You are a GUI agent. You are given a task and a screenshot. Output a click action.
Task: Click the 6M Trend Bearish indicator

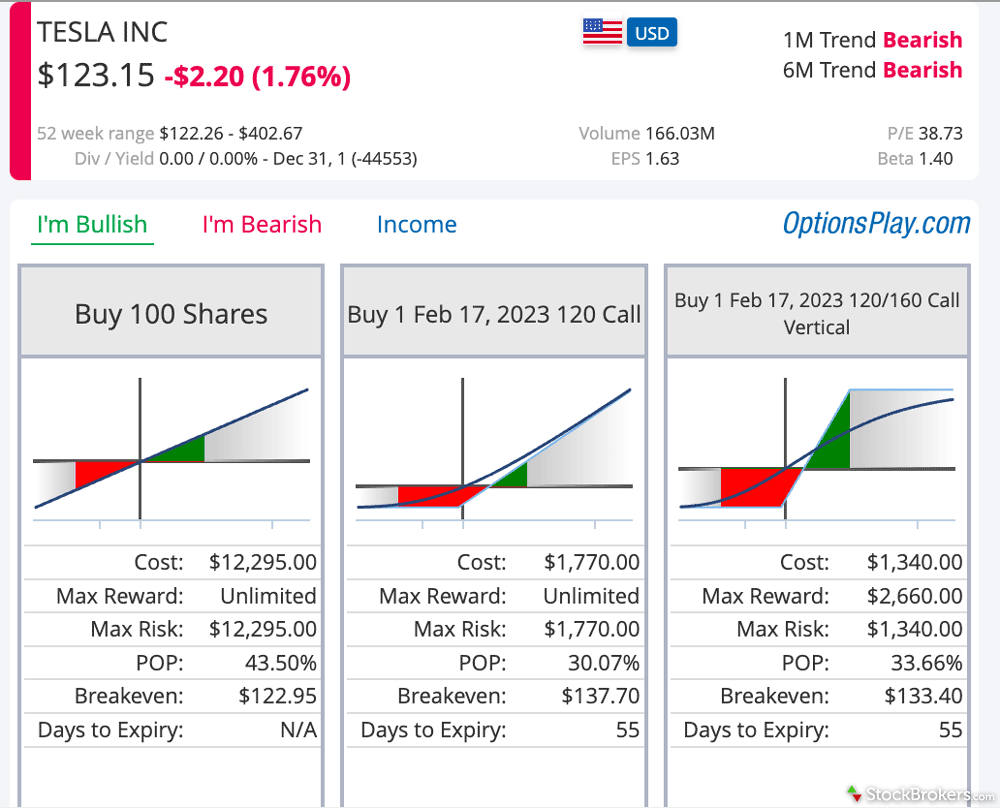tap(873, 70)
